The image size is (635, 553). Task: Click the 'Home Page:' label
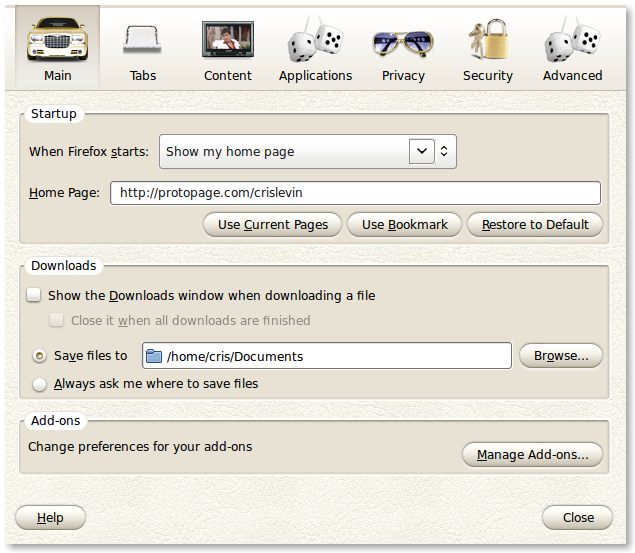click(x=64, y=193)
